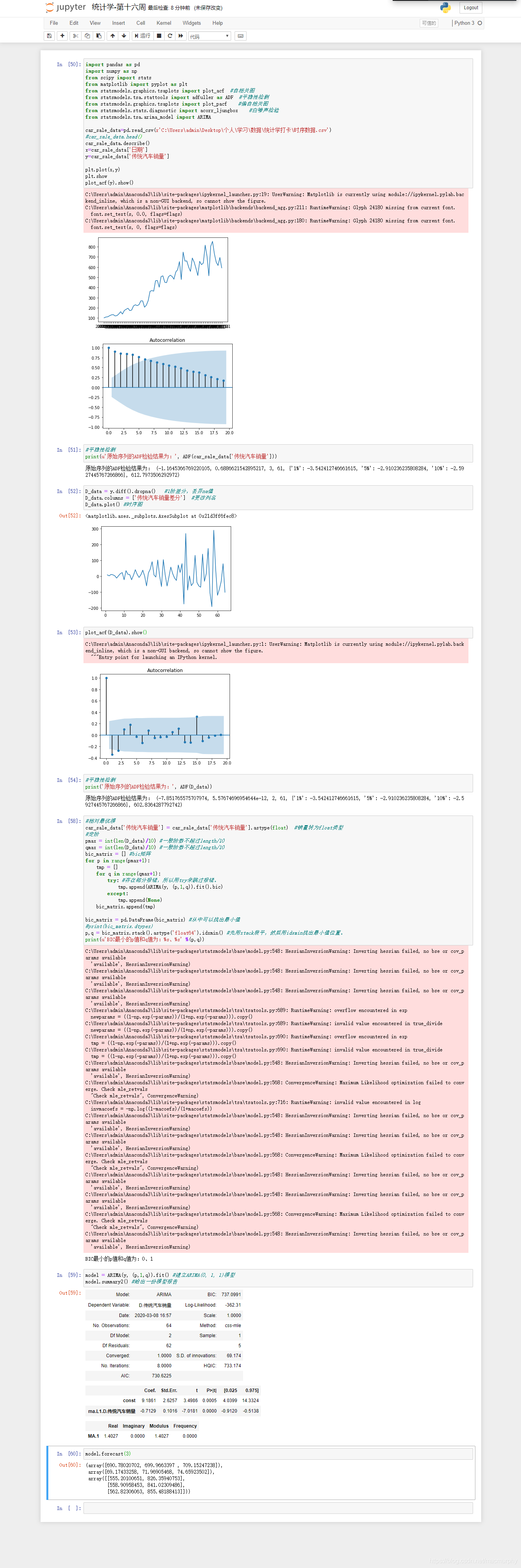The height and width of the screenshot is (1568, 521).
Task: Restart kernel and run all icon
Action: point(181,36)
